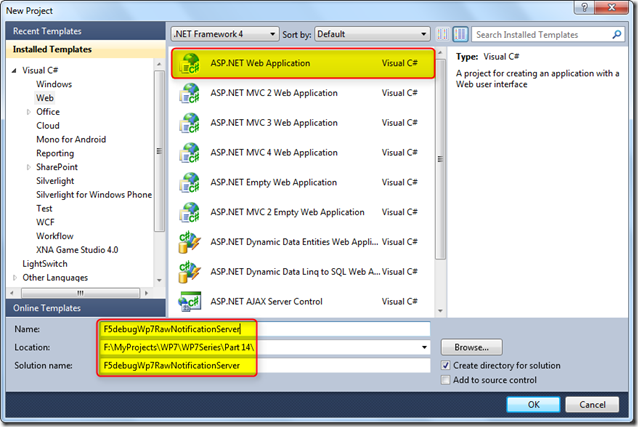Click the ASP.NET AJAX Server Control icon
The width and height of the screenshot is (638, 427).
point(190,301)
